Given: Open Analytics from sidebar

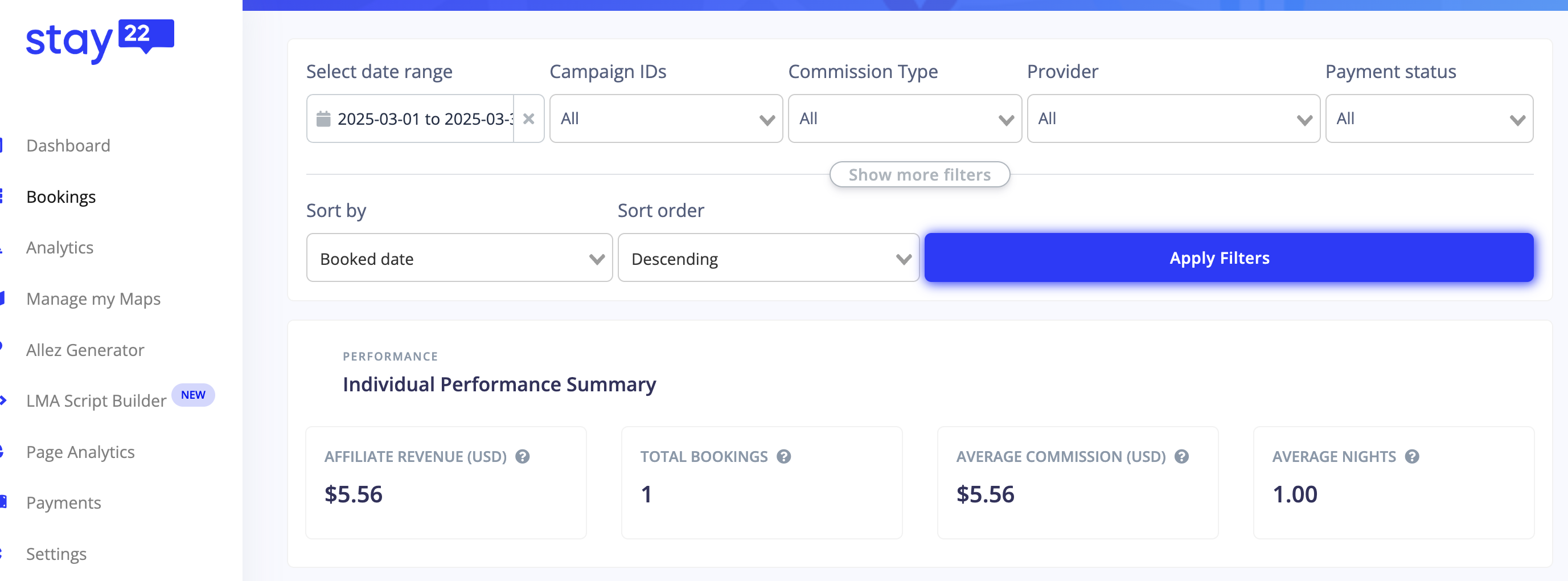Looking at the screenshot, I should (x=60, y=247).
